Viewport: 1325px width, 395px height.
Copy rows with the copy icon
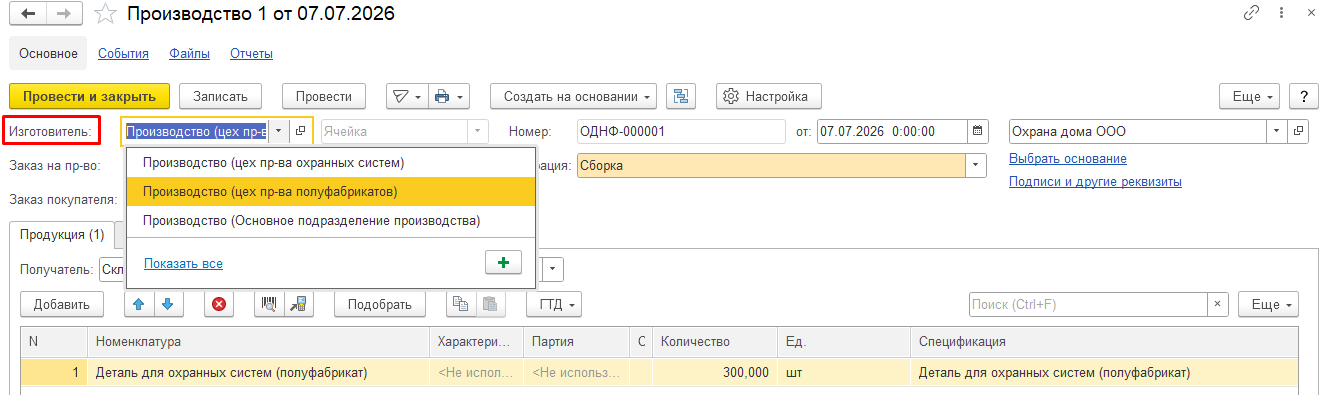(x=460, y=304)
